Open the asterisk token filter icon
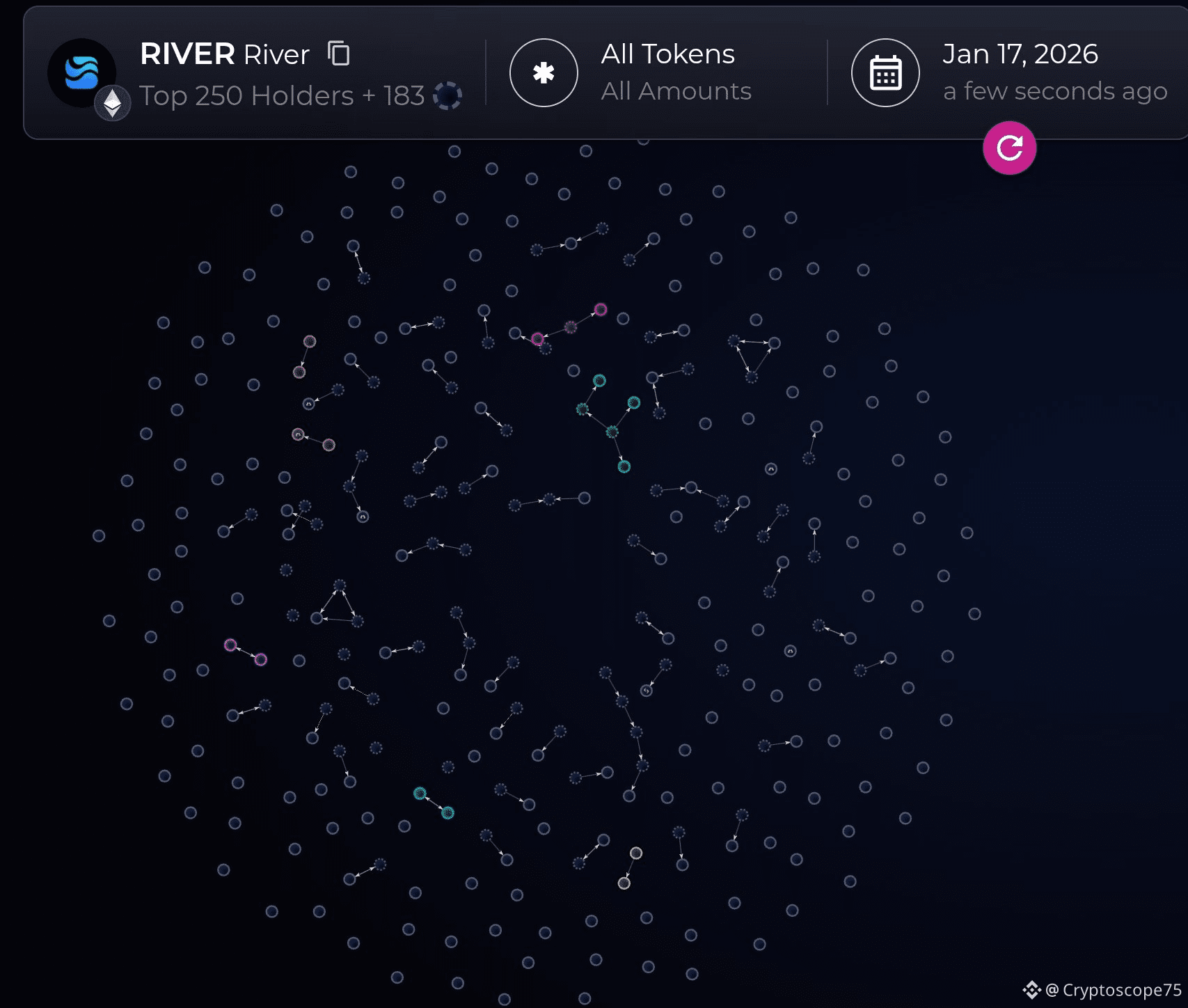 [544, 72]
